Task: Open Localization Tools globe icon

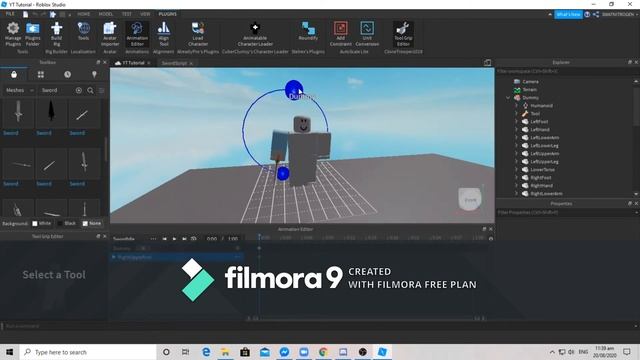Action: click(83, 31)
